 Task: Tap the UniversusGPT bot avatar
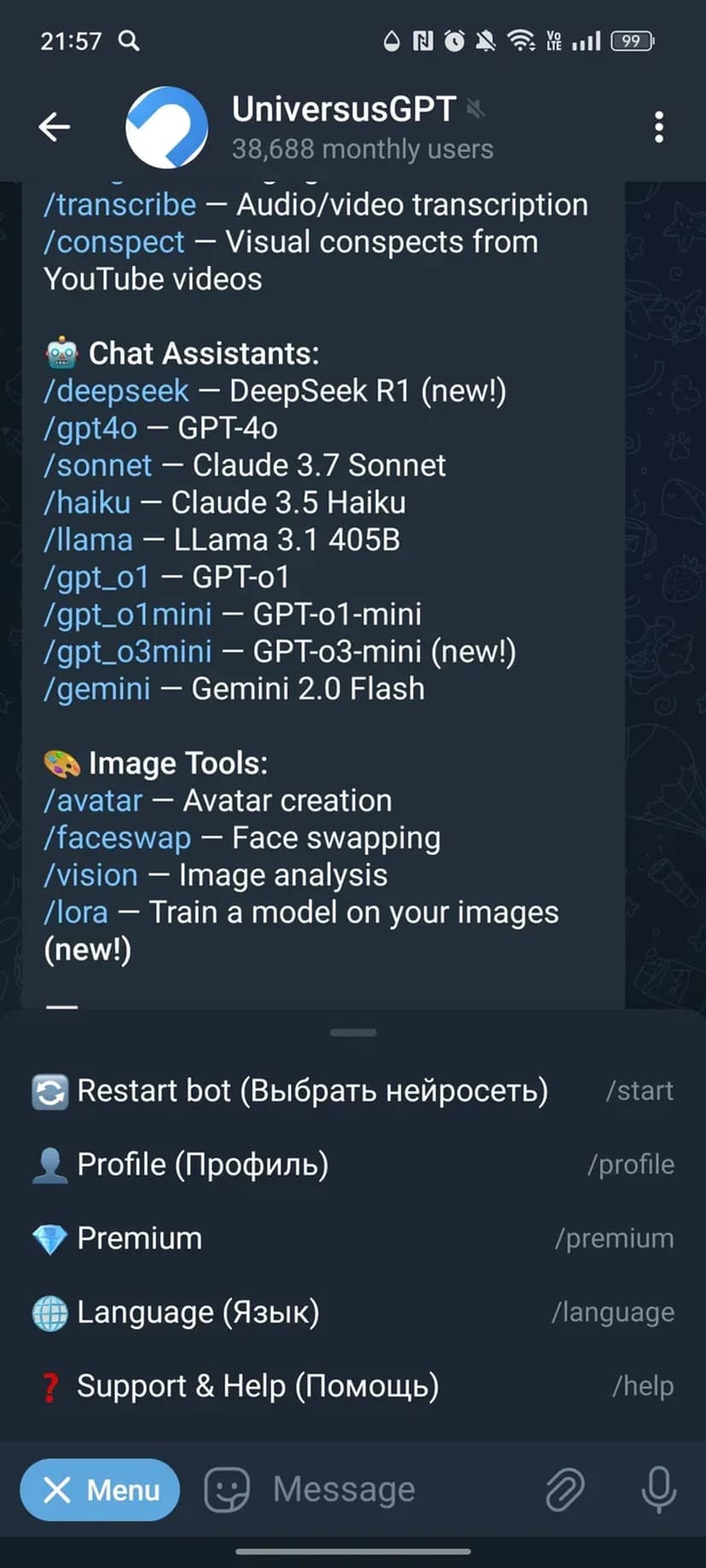pyautogui.click(x=166, y=127)
